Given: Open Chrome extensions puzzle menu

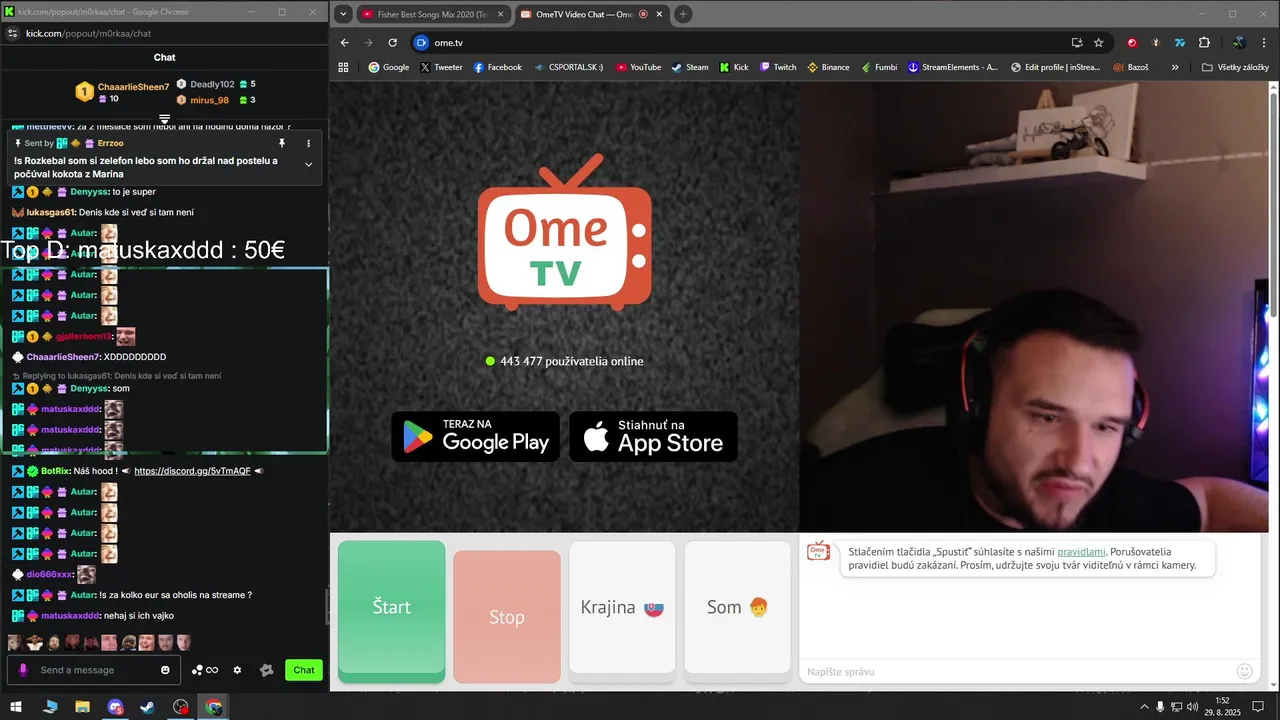Looking at the screenshot, I should 1204,43.
